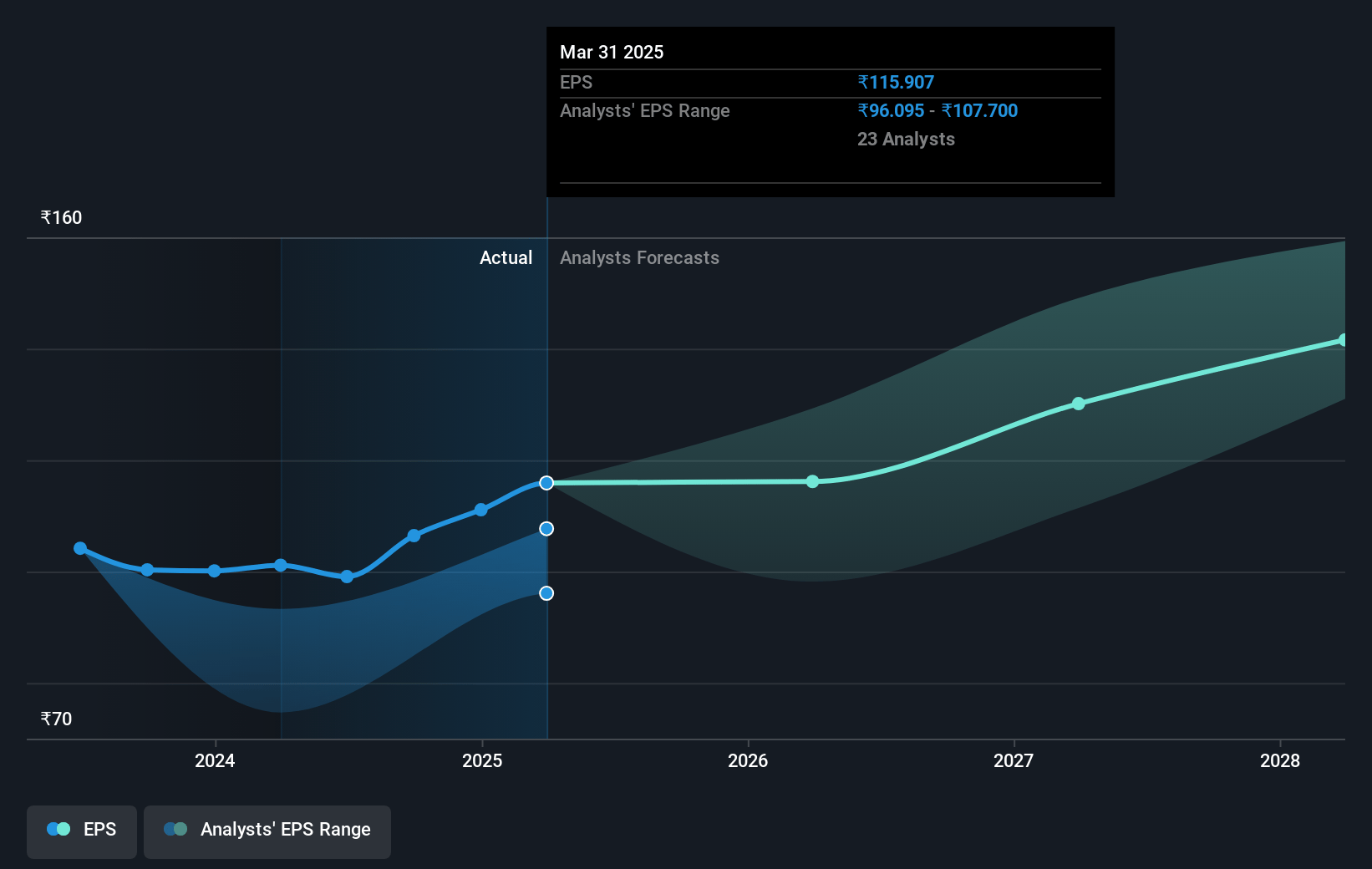Select the Mar 31 2025 EPS data point

pos(546,483)
